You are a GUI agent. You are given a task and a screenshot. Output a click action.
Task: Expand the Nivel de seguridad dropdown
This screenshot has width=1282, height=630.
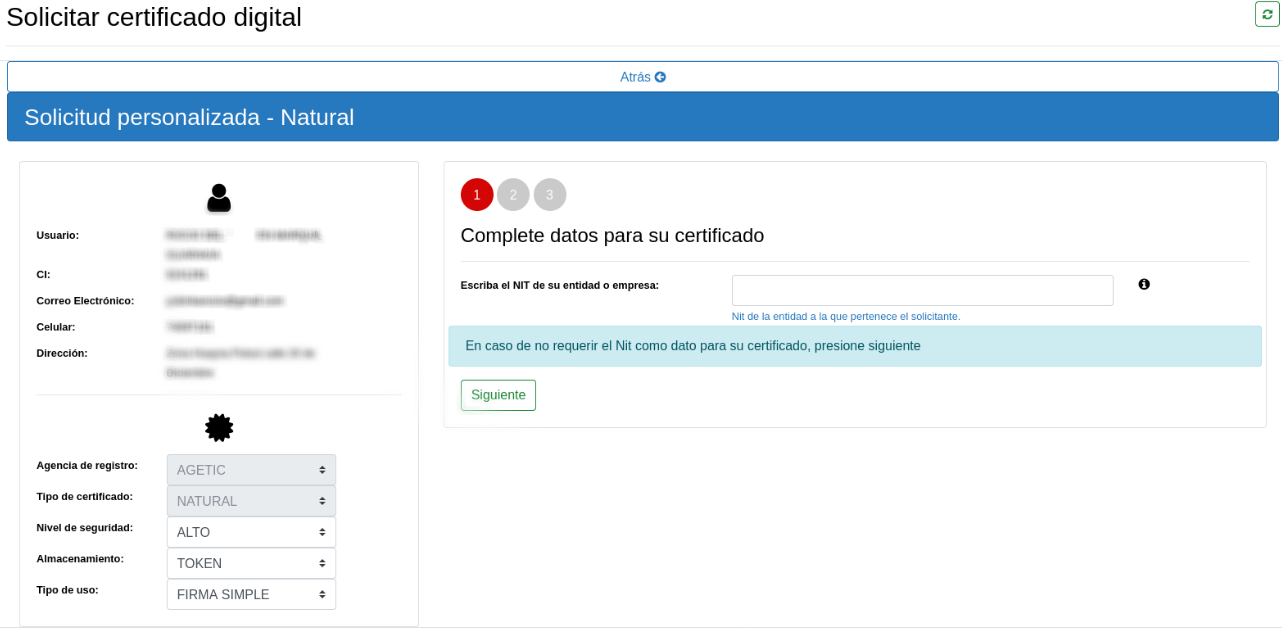(251, 532)
